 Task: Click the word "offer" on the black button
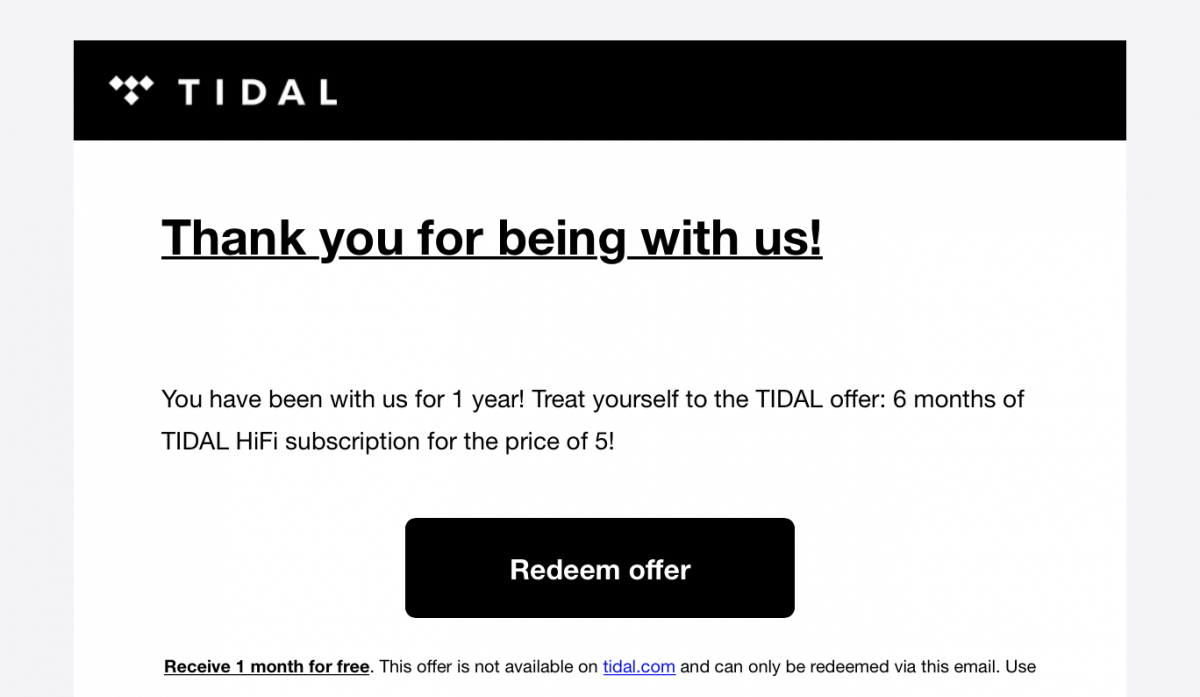pyautogui.click(x=660, y=570)
